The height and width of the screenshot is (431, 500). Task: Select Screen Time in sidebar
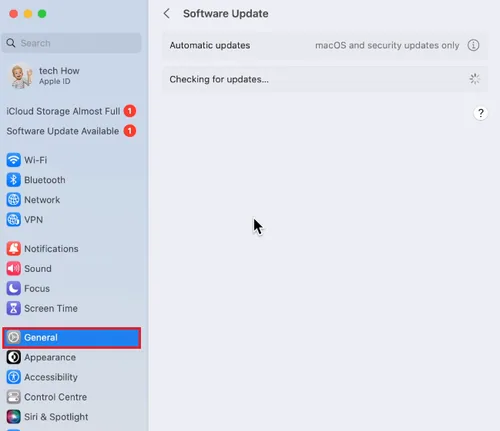coord(71,308)
